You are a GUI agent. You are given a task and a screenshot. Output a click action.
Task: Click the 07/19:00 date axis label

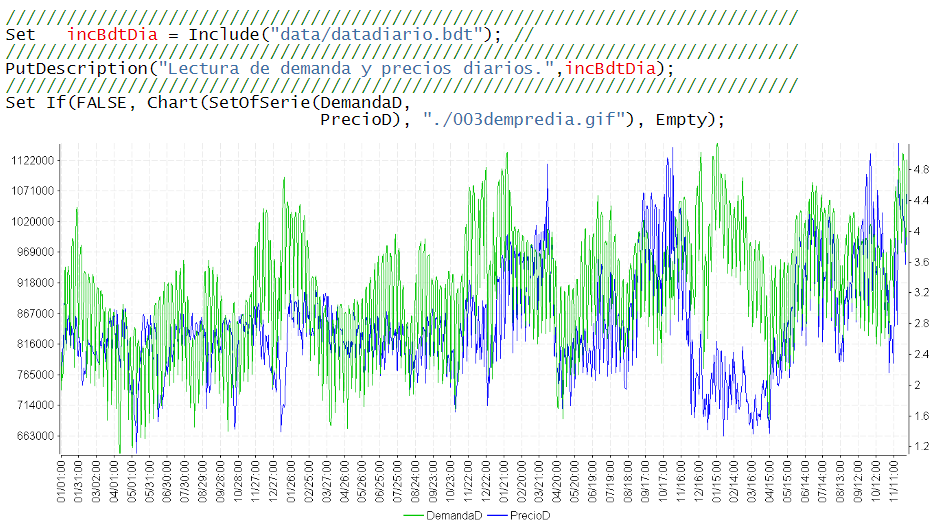point(610,481)
